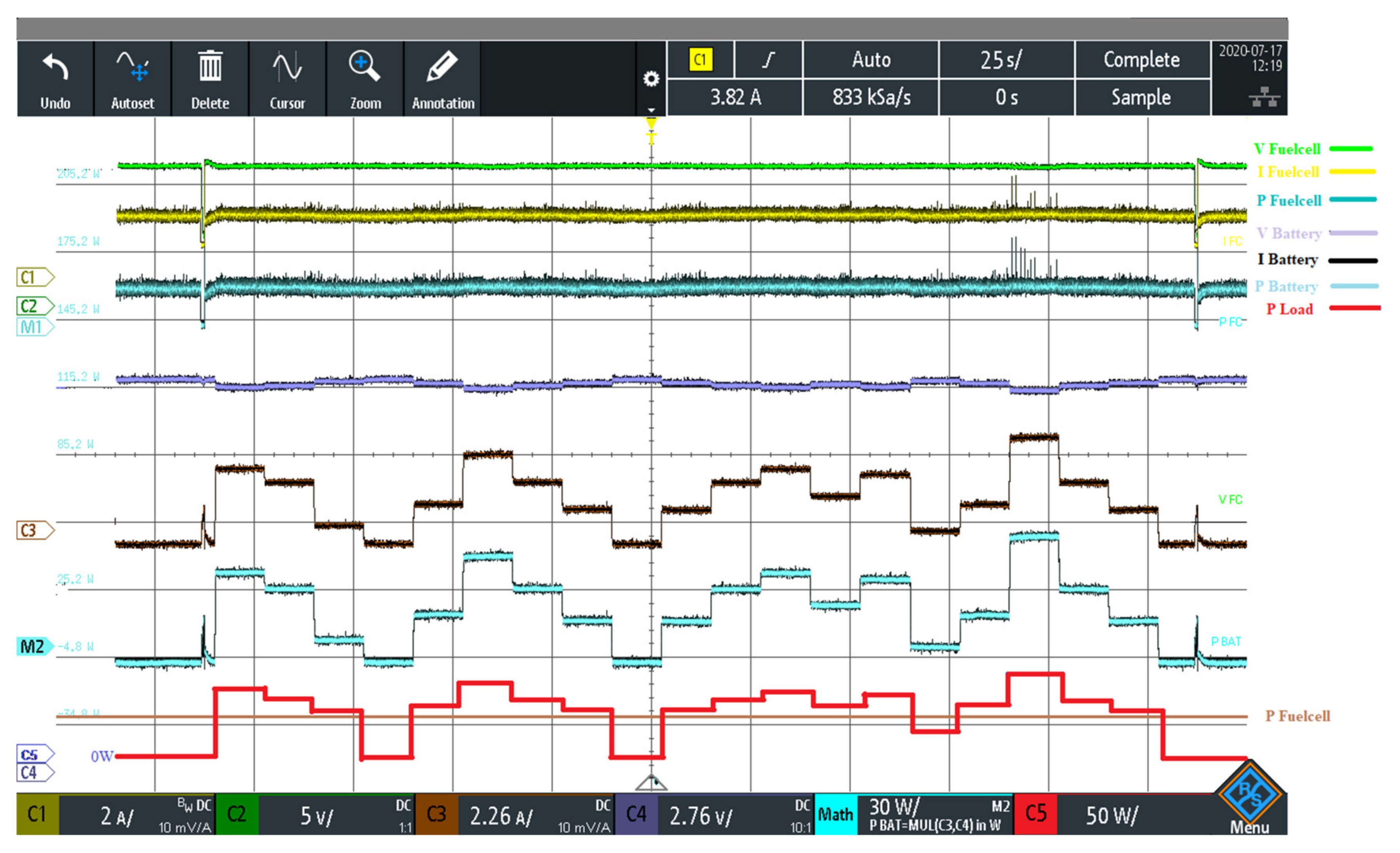This screenshot has width=1400, height=853.
Task: Toggle channel C2 on bottom bar
Action: 237,814
